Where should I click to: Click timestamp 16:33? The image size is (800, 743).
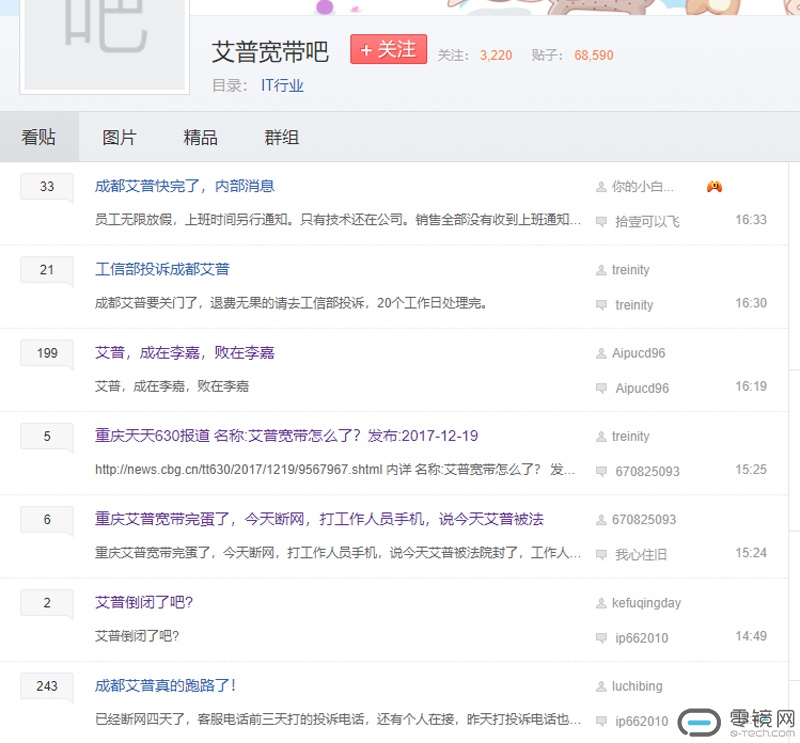pos(751,219)
